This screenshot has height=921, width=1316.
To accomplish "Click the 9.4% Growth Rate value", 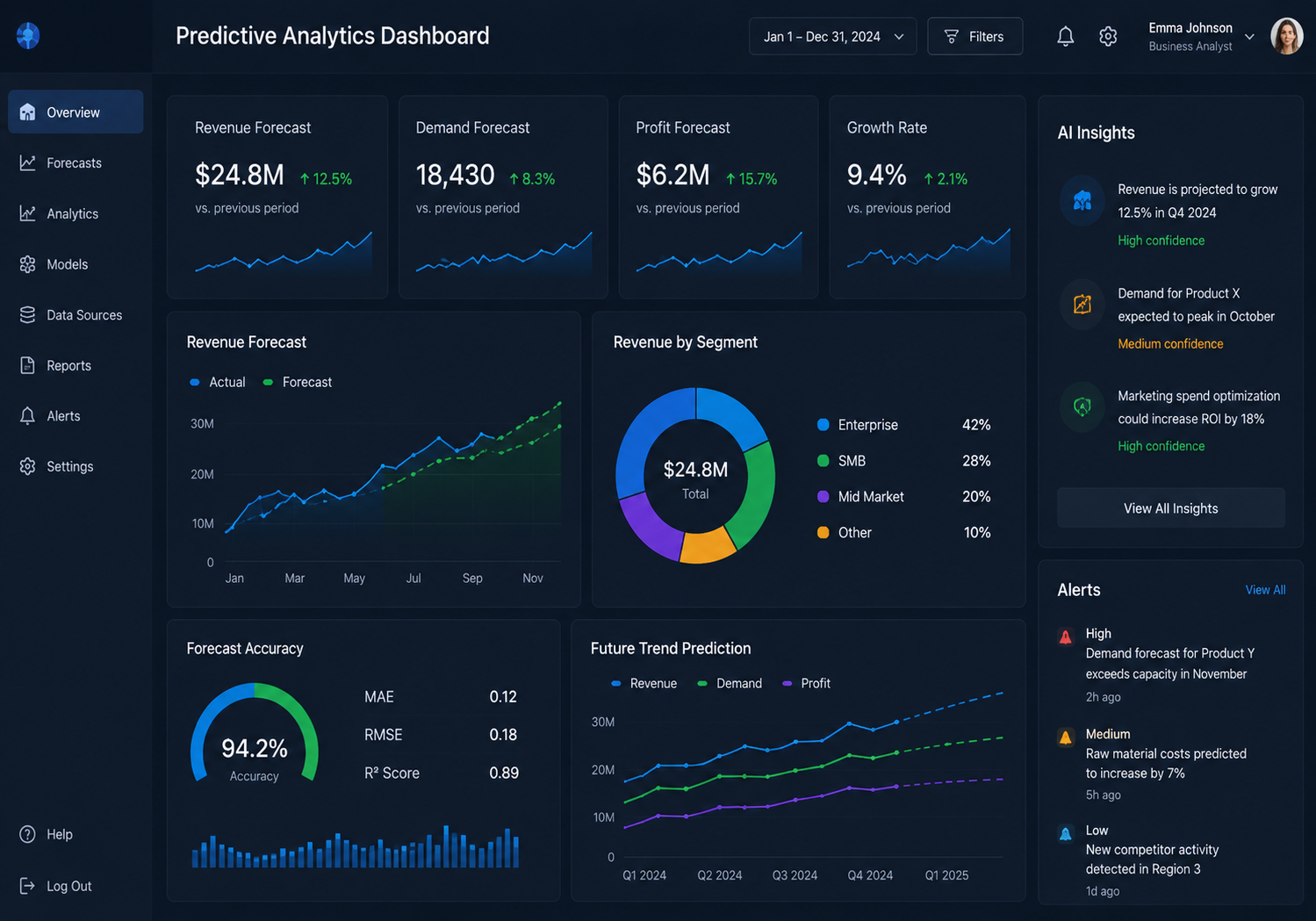I will point(876,176).
